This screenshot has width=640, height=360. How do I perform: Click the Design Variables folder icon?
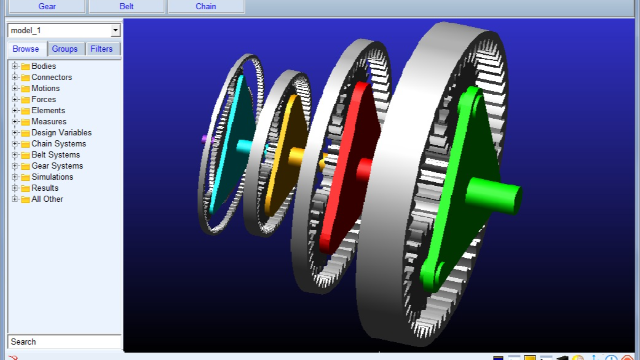click(x=25, y=133)
